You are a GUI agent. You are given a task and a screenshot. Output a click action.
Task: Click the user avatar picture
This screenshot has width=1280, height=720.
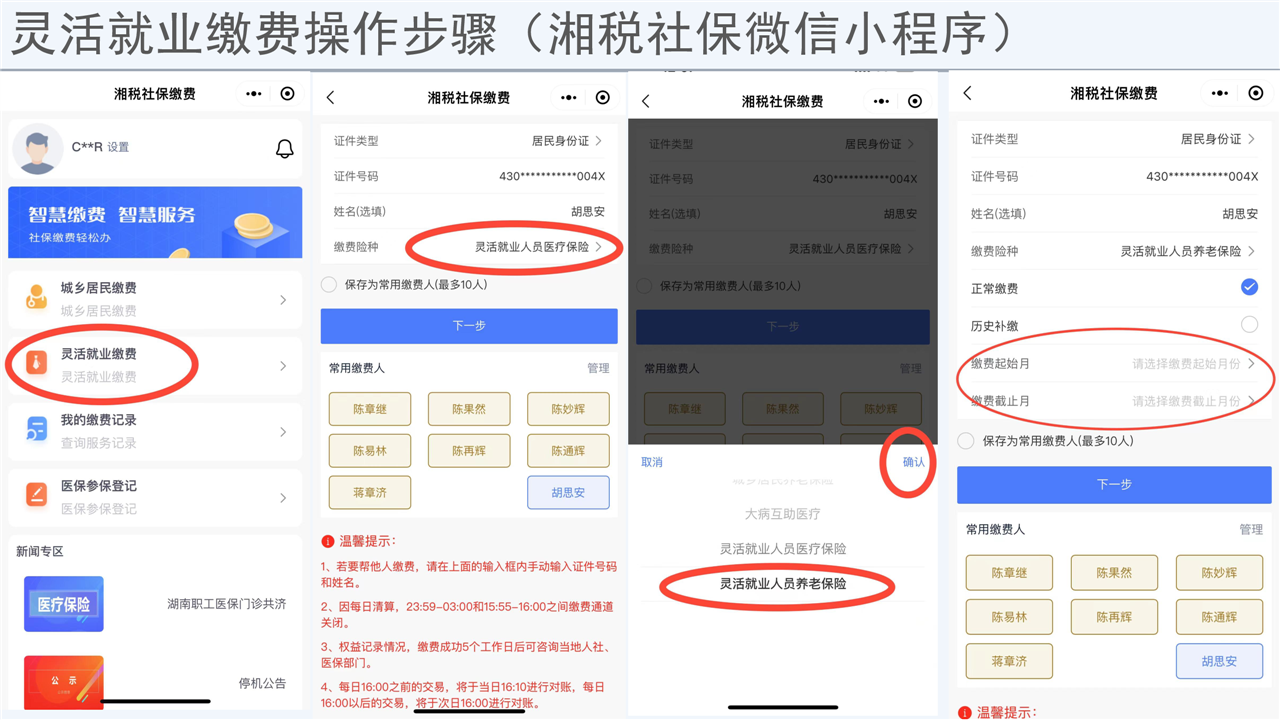[37, 149]
